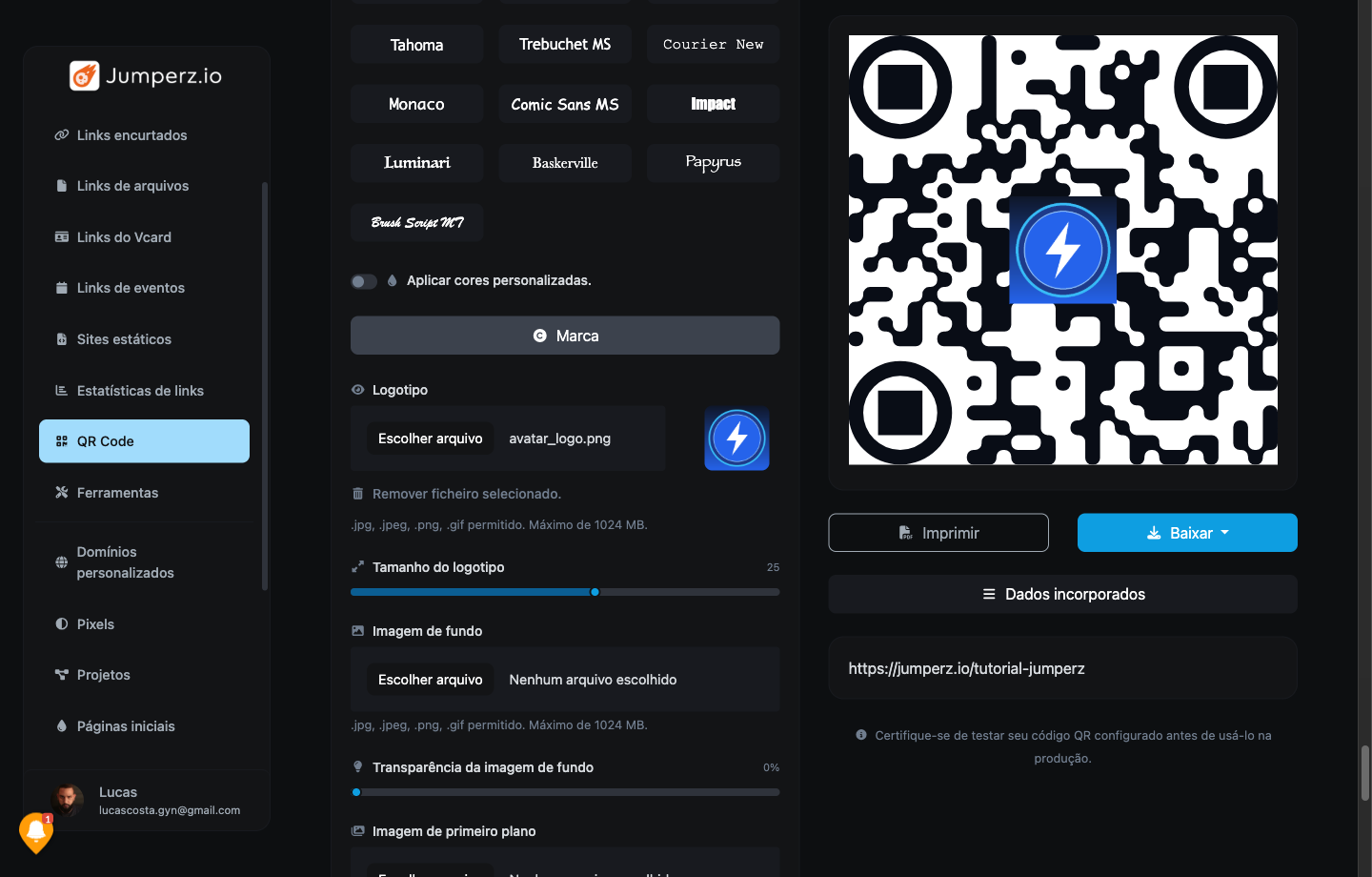Open the notification bell
Viewport: 1372px width, 877px height.
coord(36,832)
